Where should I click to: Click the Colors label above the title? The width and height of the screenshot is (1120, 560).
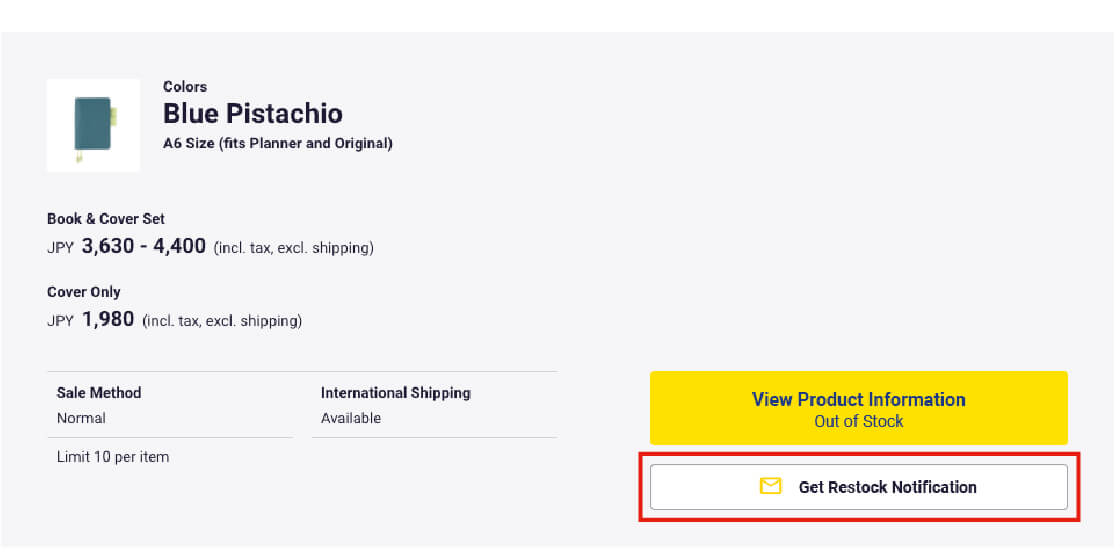click(x=185, y=87)
